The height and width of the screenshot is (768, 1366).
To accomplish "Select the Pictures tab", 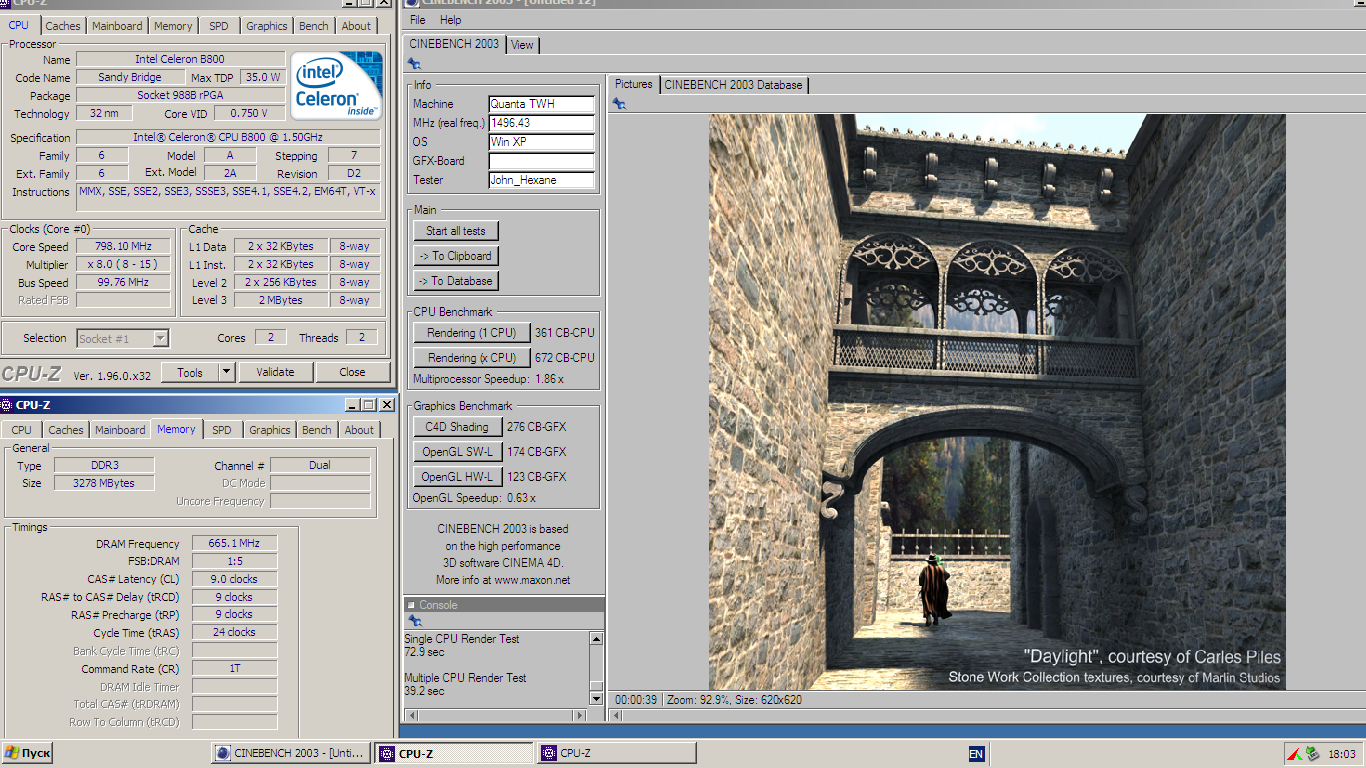I will (633, 84).
